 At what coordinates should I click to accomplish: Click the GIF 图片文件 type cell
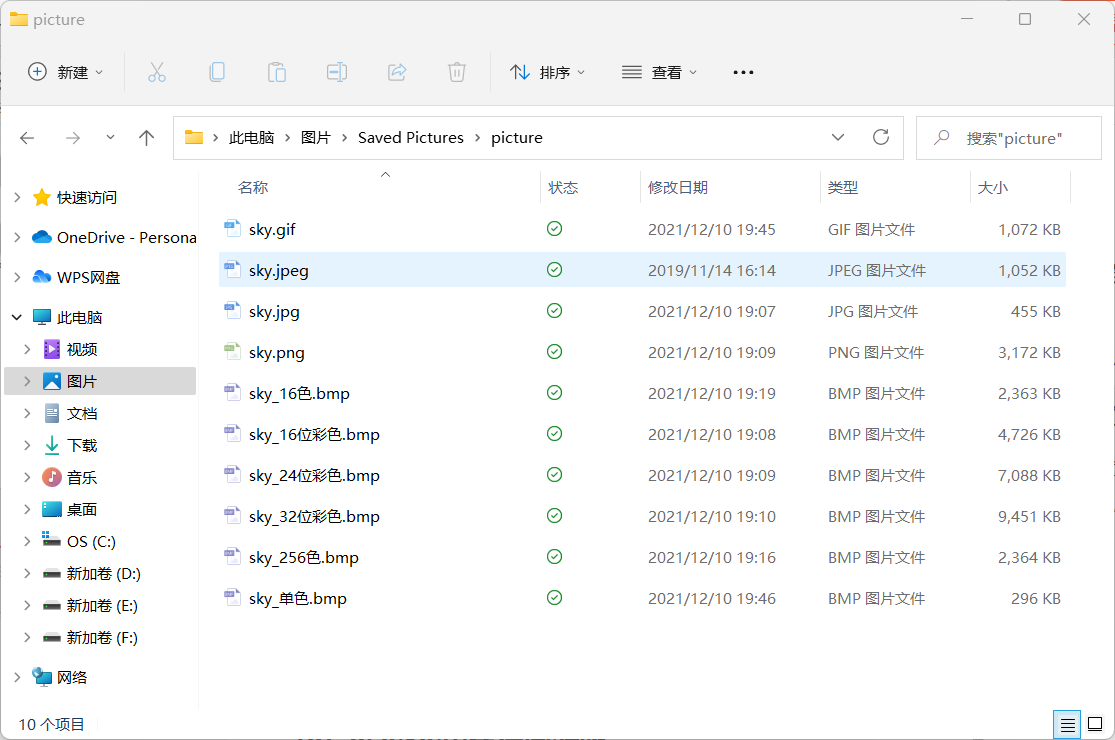pos(871,230)
